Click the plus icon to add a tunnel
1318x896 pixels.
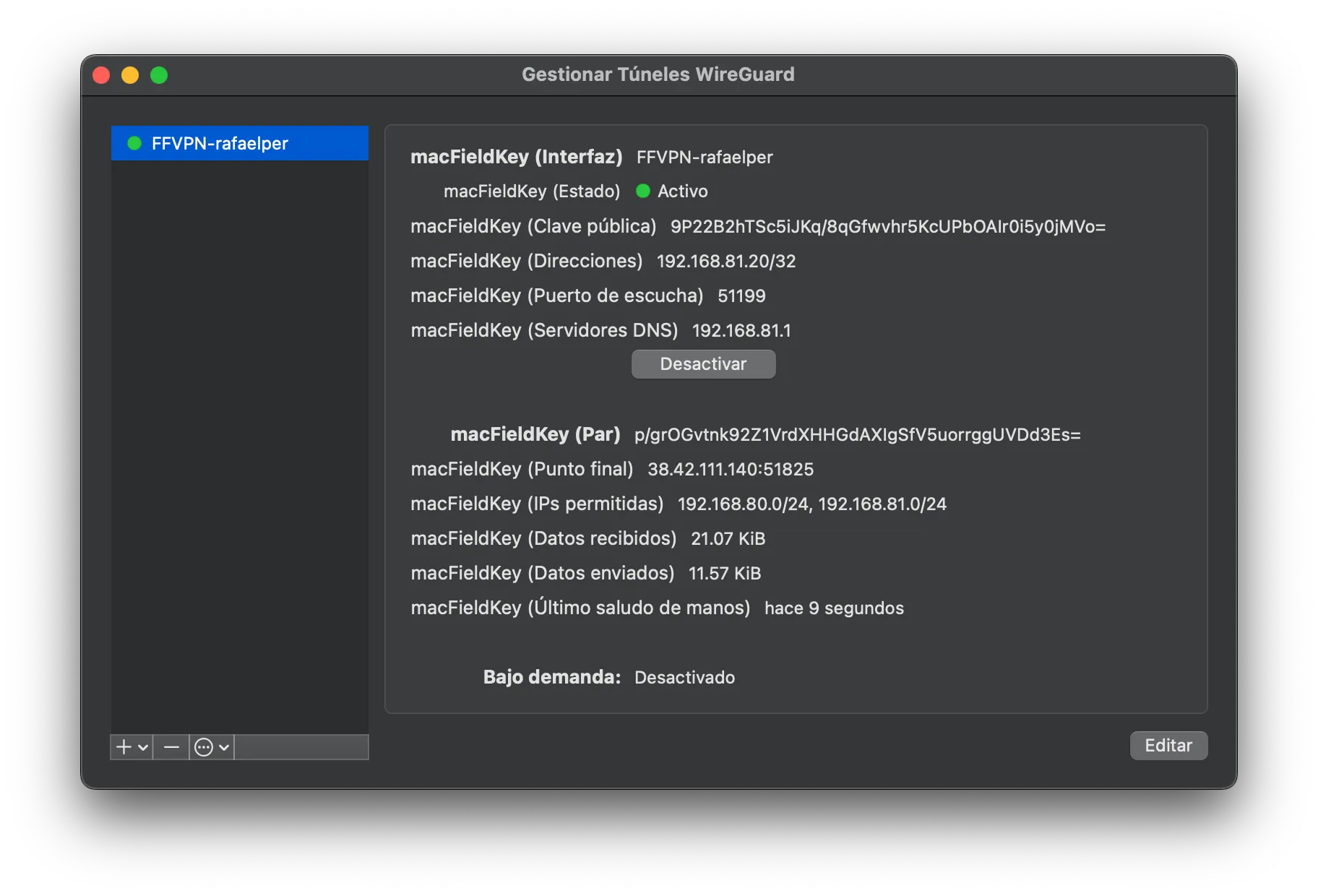click(x=124, y=747)
